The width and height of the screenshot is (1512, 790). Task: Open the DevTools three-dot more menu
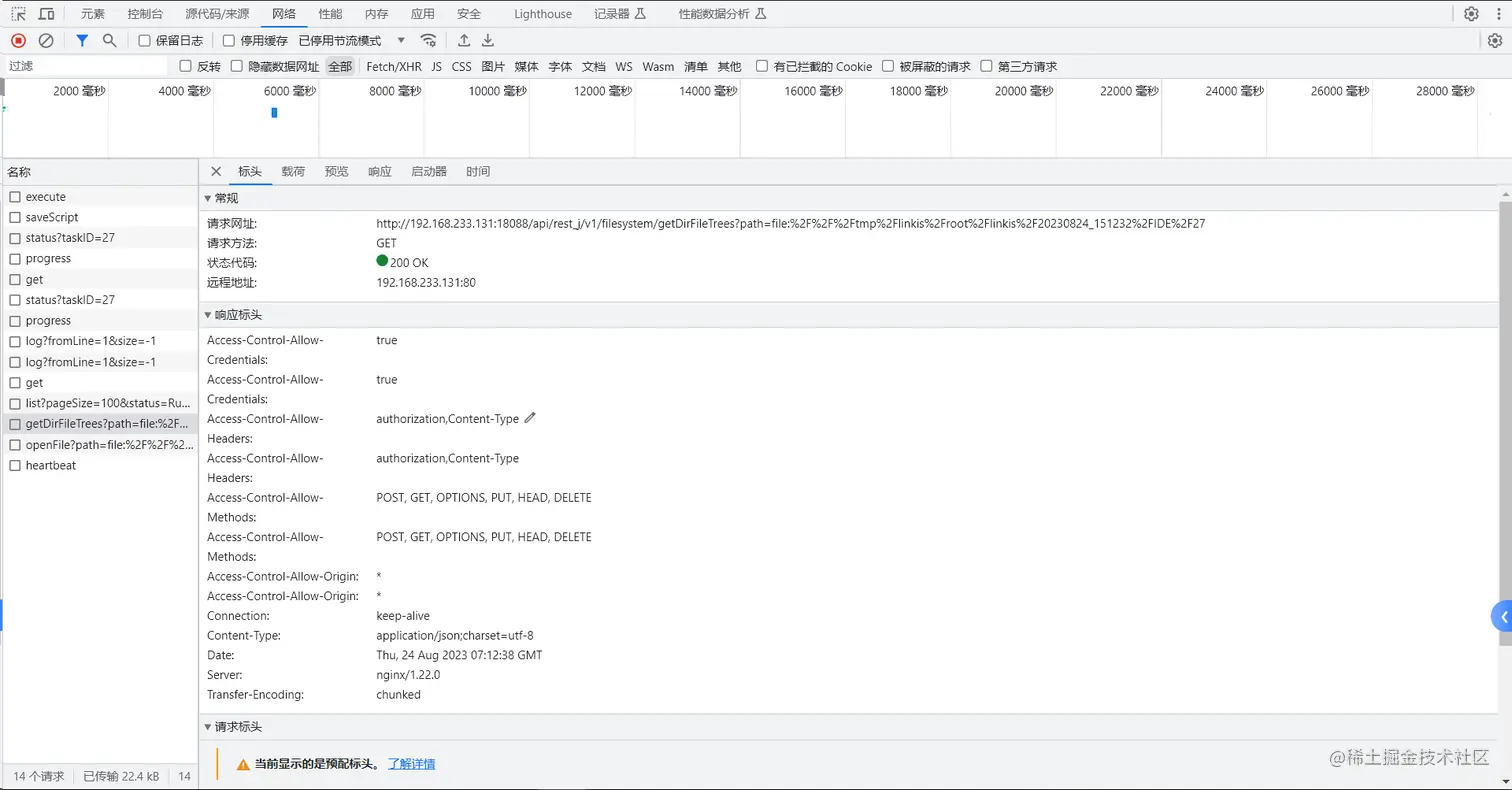(1498, 14)
